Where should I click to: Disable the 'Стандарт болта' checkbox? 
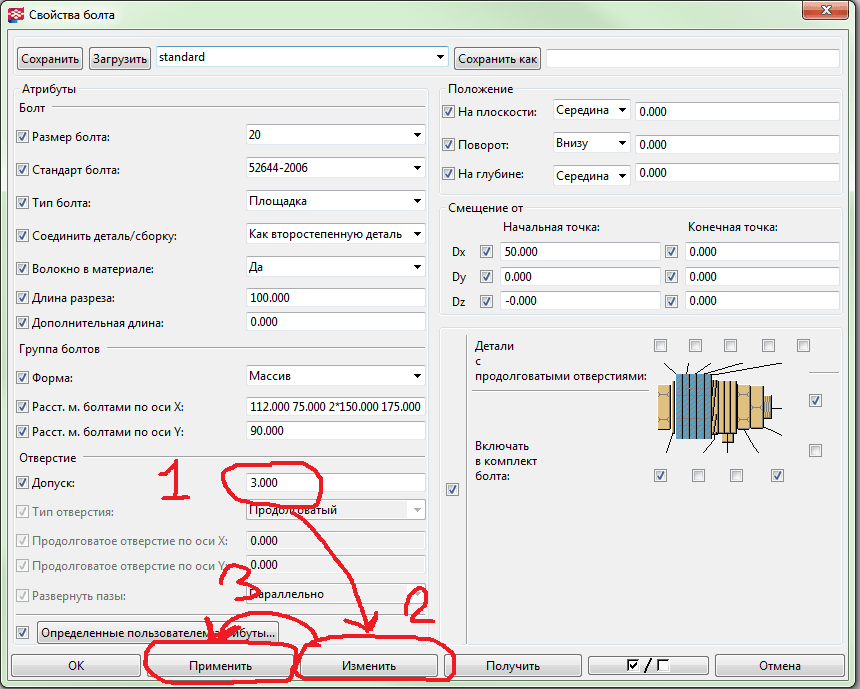[23, 170]
